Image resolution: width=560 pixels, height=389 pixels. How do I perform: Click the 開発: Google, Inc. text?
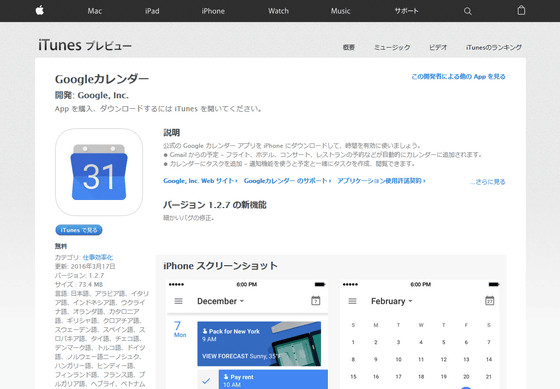[x=92, y=95]
